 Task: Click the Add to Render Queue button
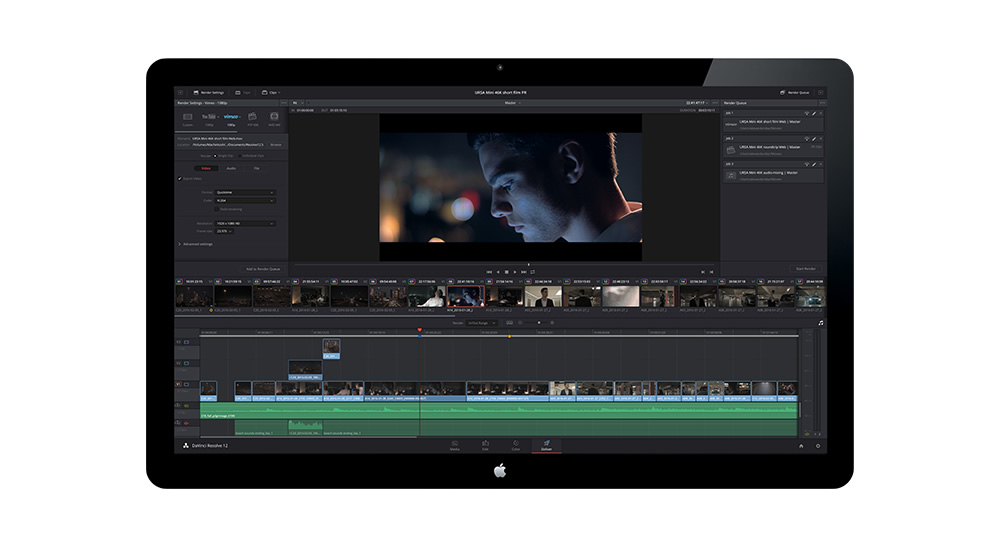coord(263,269)
